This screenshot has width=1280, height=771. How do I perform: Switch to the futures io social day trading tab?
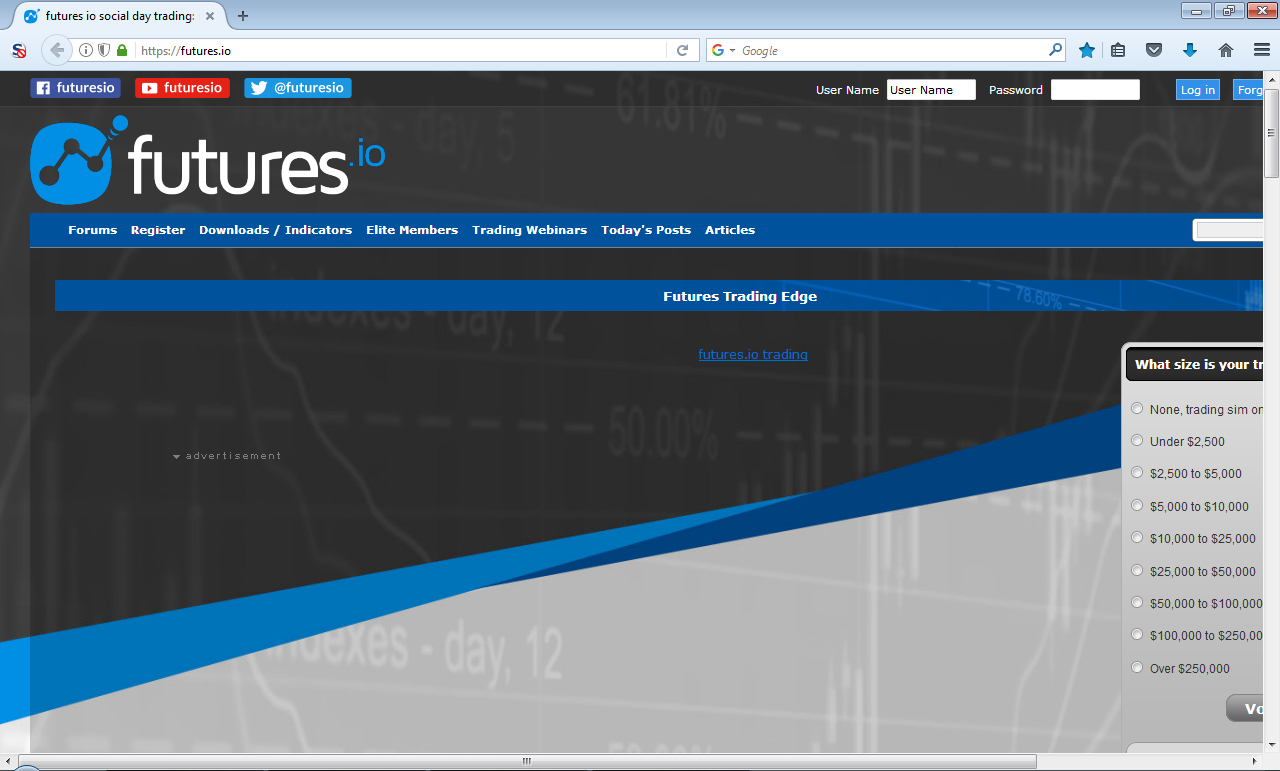(118, 16)
